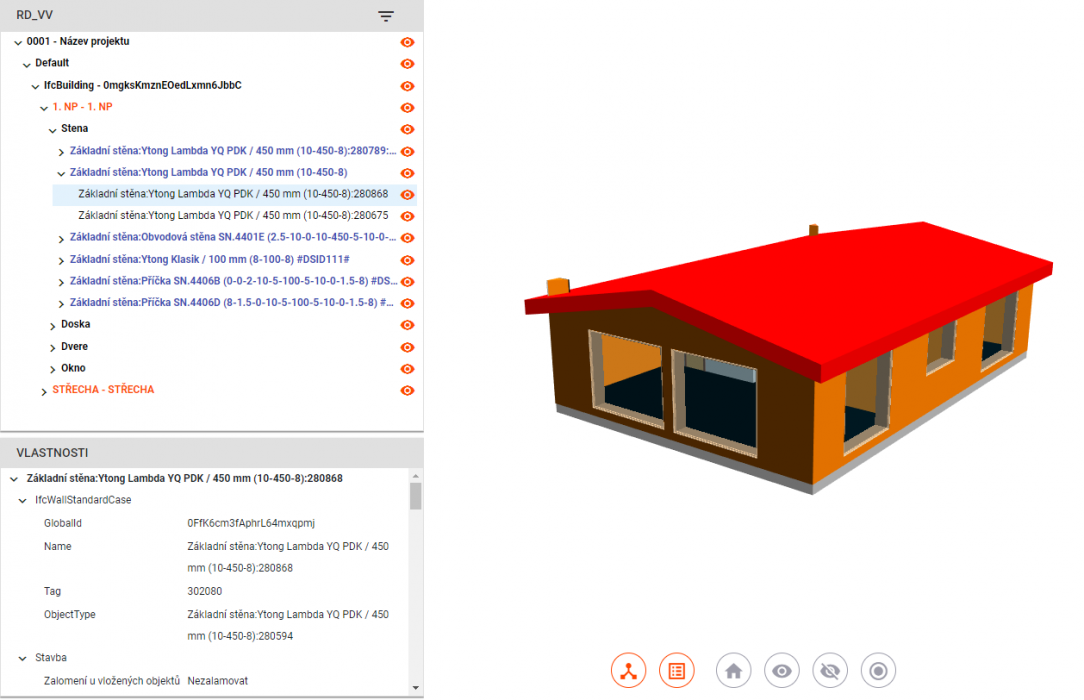Click the isolate target circle button

[x=879, y=670]
